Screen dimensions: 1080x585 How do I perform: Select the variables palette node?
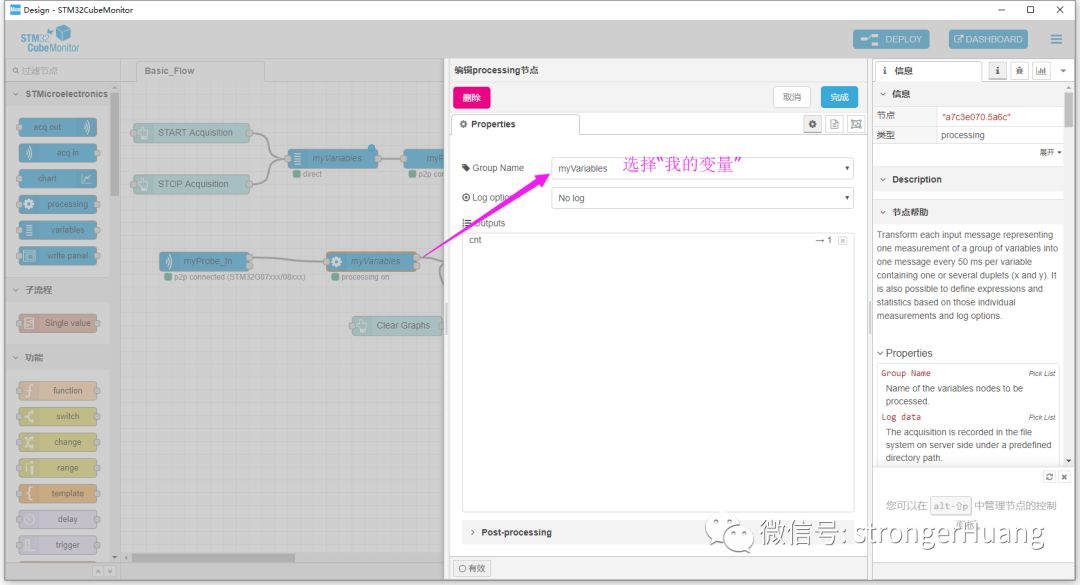click(58, 229)
